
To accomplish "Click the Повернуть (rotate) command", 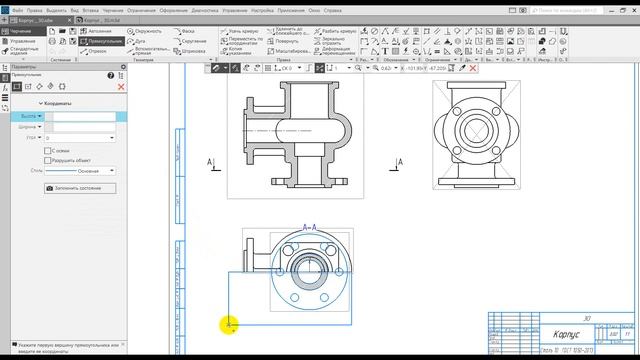I will click(x=283, y=41).
